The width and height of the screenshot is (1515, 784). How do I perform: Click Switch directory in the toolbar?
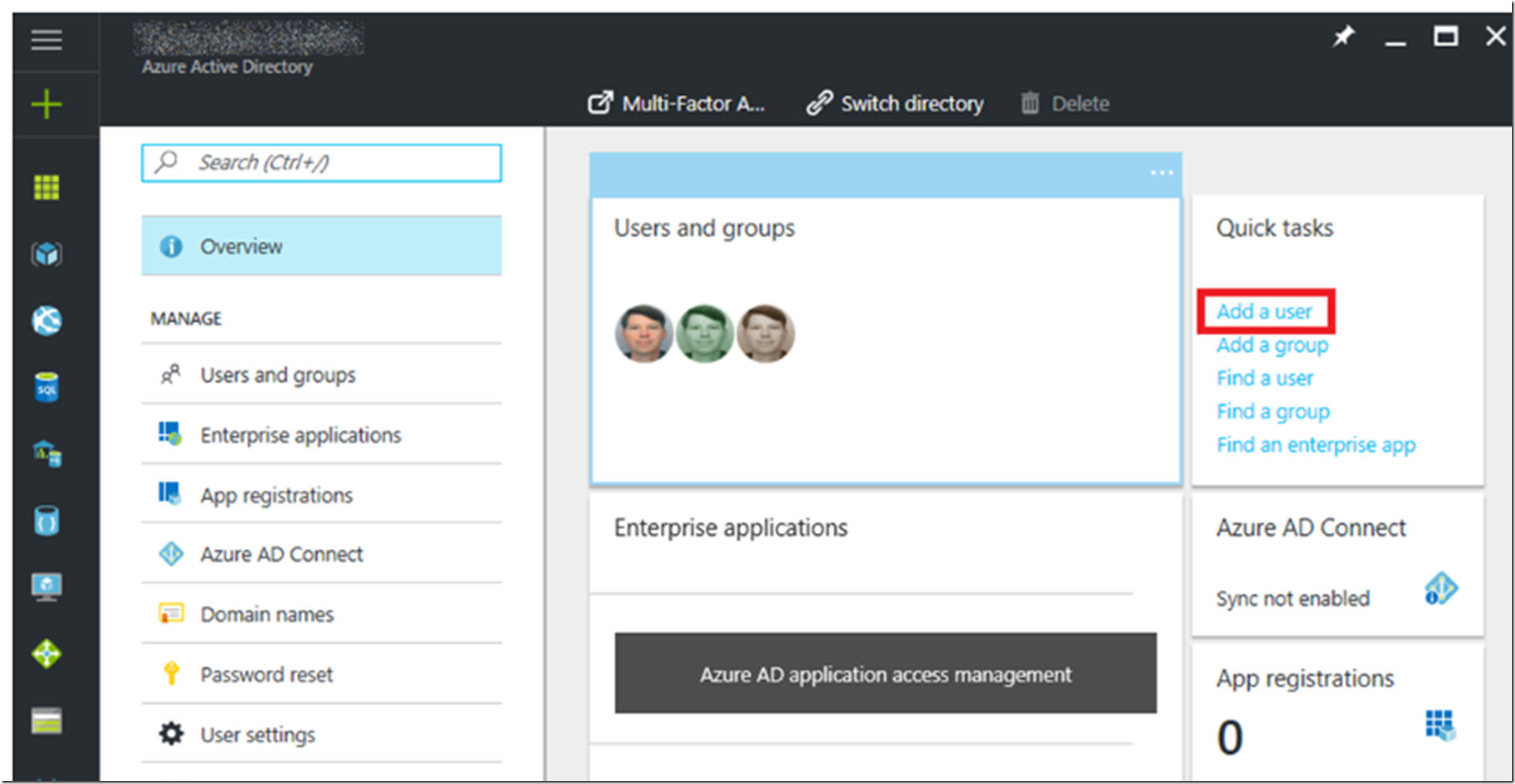click(895, 104)
